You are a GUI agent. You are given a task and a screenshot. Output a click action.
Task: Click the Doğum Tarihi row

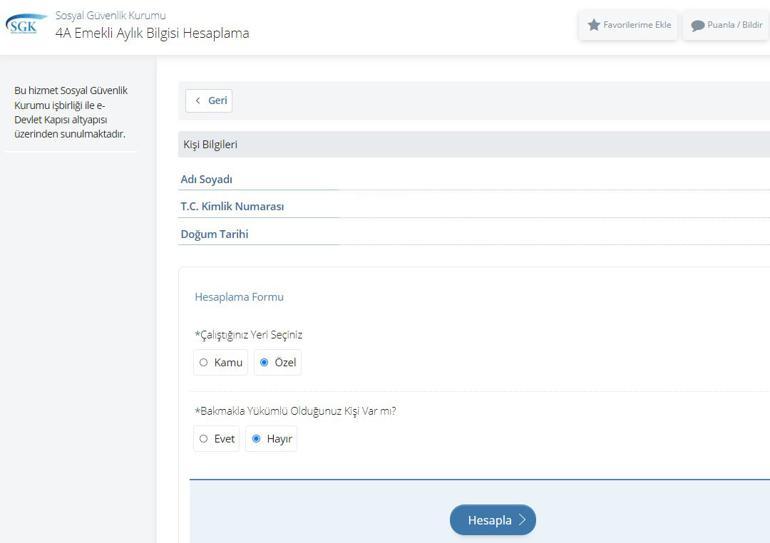tap(214, 234)
